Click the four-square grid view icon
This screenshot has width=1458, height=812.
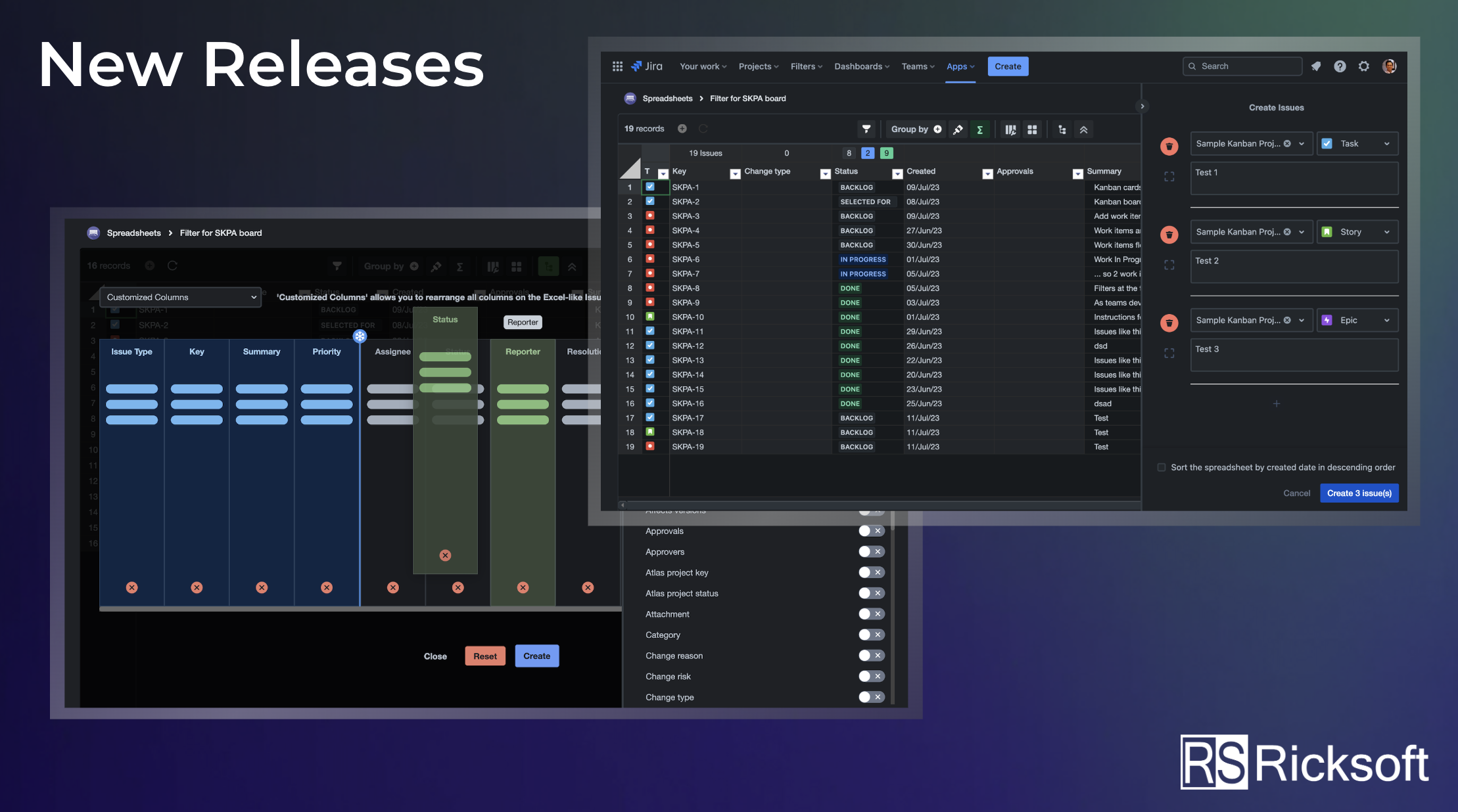(x=1032, y=129)
